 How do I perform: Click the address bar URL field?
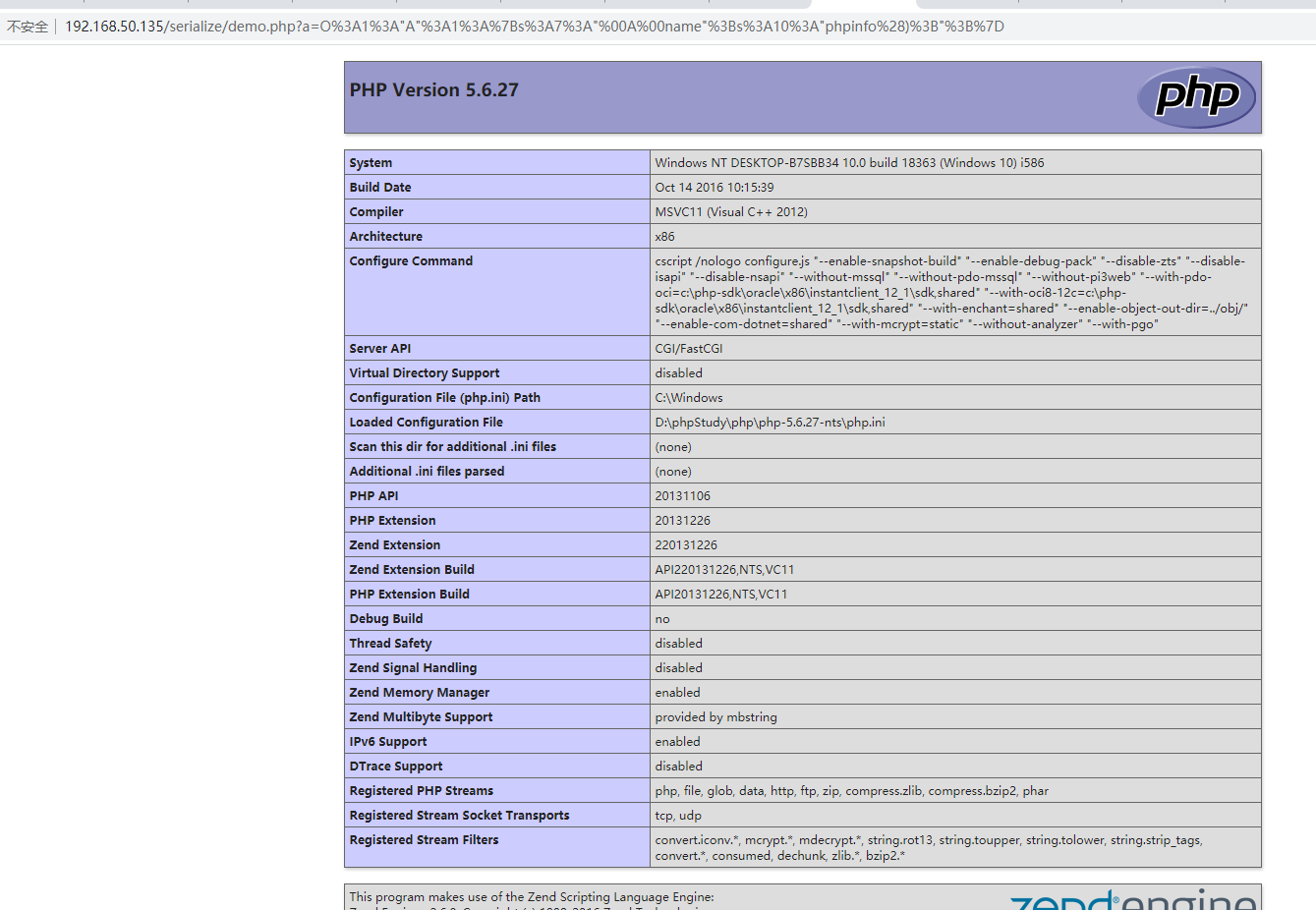pyautogui.click(x=535, y=27)
